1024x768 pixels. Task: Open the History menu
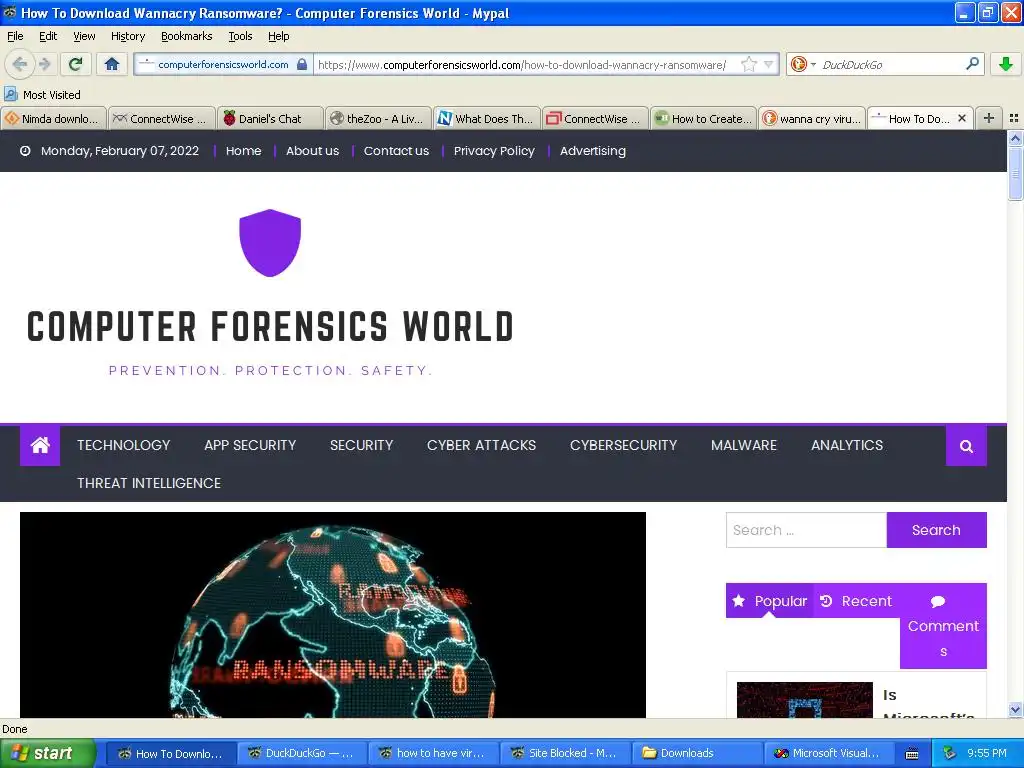pos(127,36)
